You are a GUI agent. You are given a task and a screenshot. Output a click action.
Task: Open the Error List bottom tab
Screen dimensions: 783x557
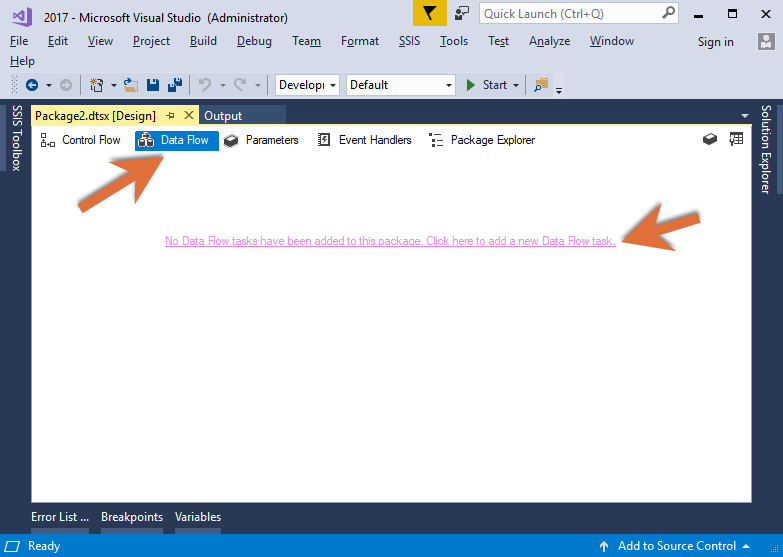[x=60, y=517]
